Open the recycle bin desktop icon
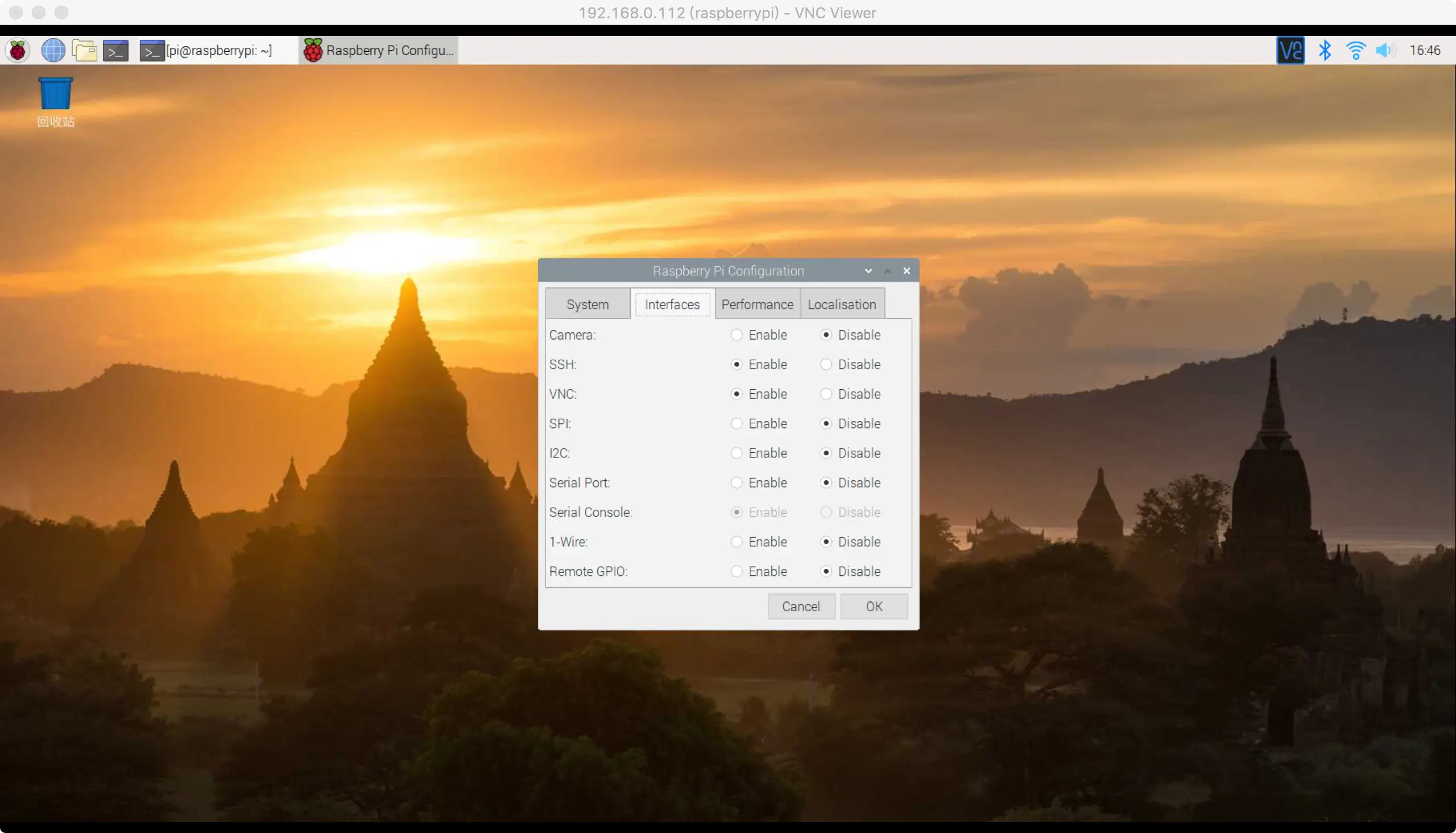The image size is (1456, 833). point(56,94)
